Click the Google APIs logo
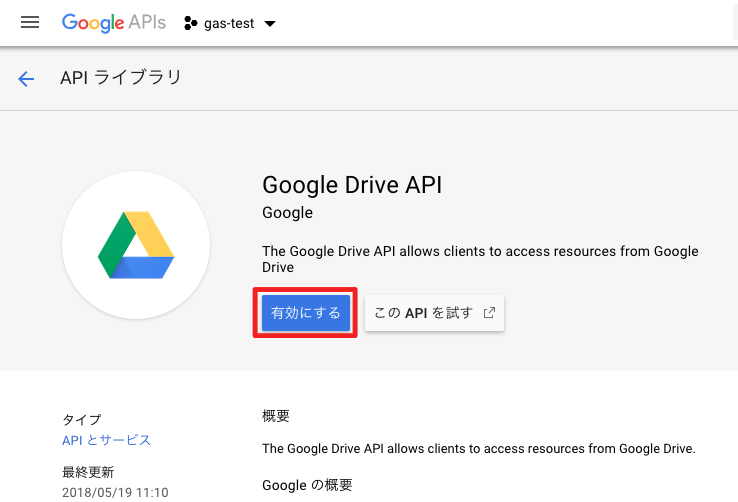Image resolution: width=738 pixels, height=502 pixels. point(114,23)
